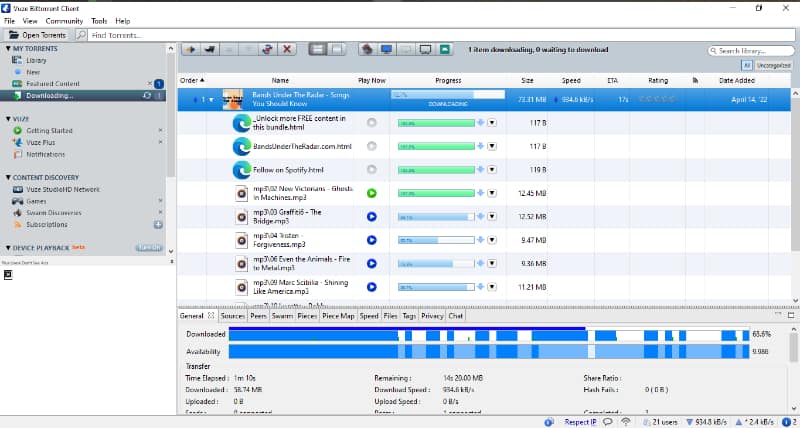Click the open torrent arrow toolbar icon
The width and height of the screenshot is (800, 428).
pos(191,49)
